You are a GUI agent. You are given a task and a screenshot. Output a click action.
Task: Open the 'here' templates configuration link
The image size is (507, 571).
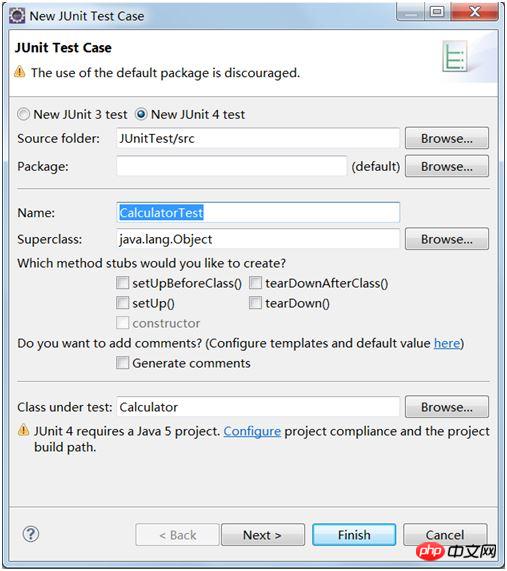(x=447, y=343)
